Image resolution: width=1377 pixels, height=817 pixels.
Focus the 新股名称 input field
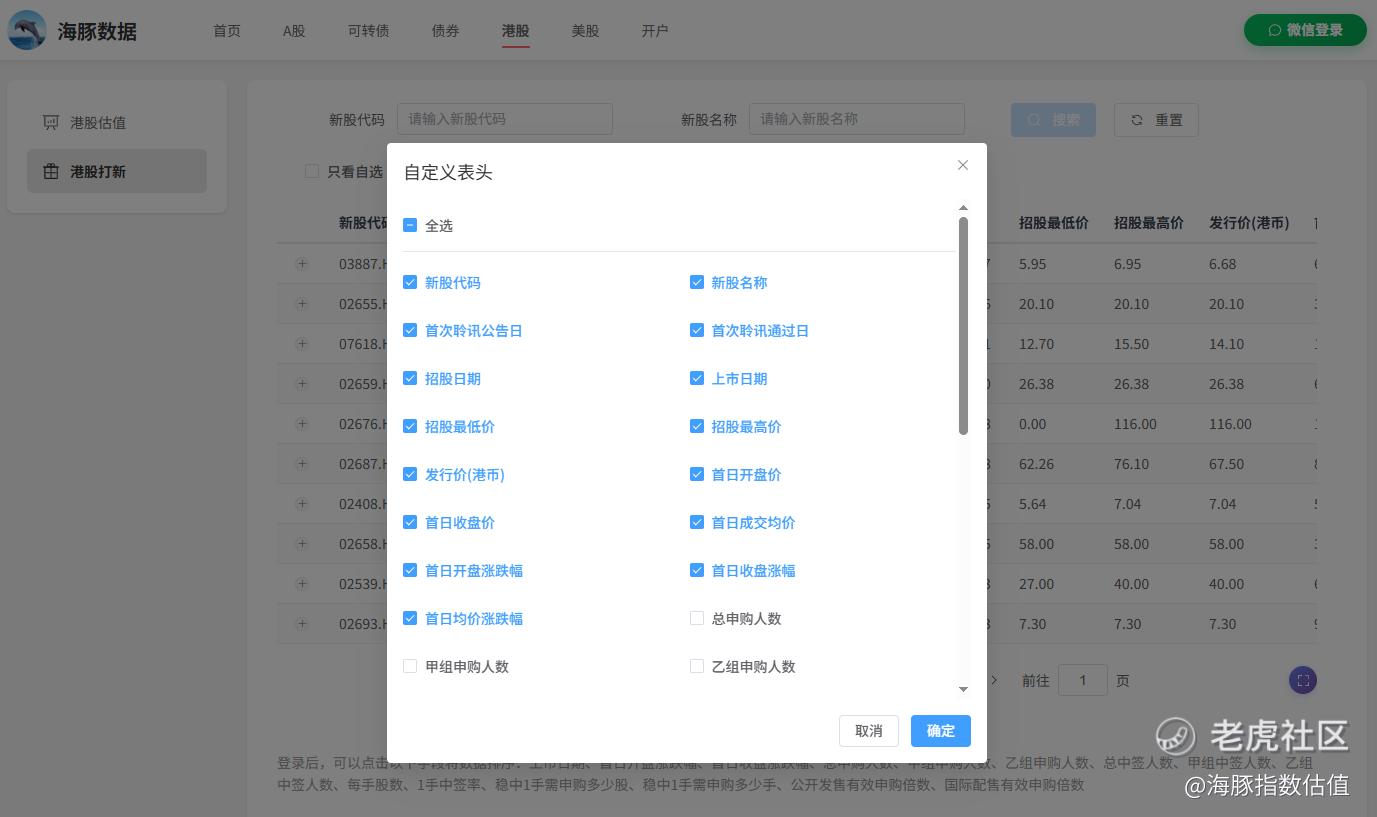857,119
